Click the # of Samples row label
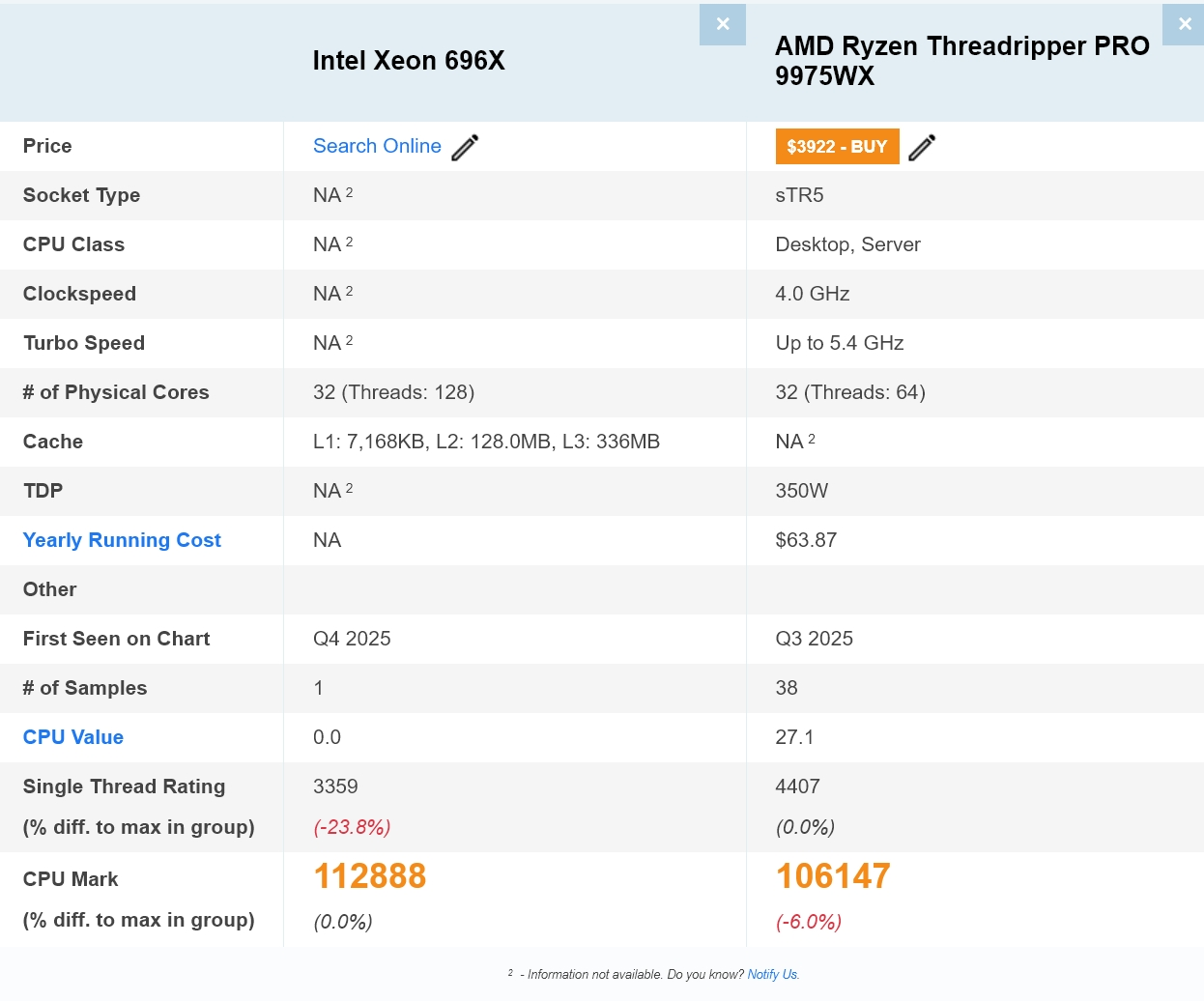This screenshot has width=1204, height=1001. tap(85, 688)
